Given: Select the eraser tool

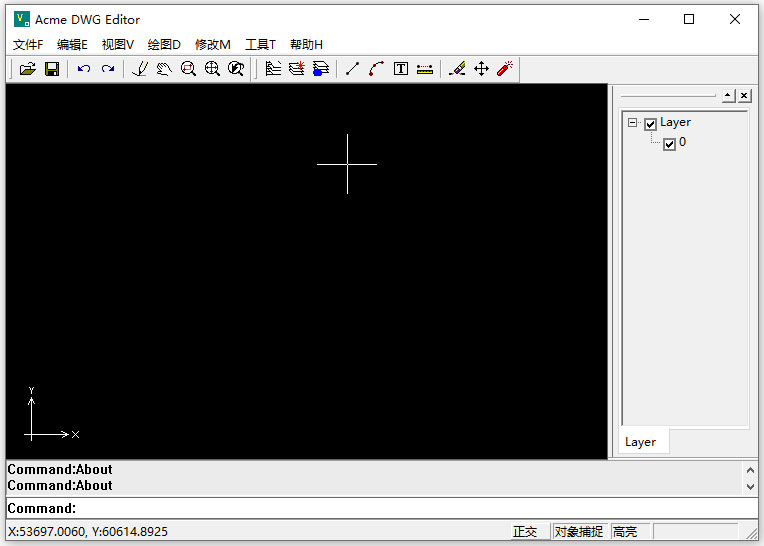Looking at the screenshot, I should click(x=457, y=69).
